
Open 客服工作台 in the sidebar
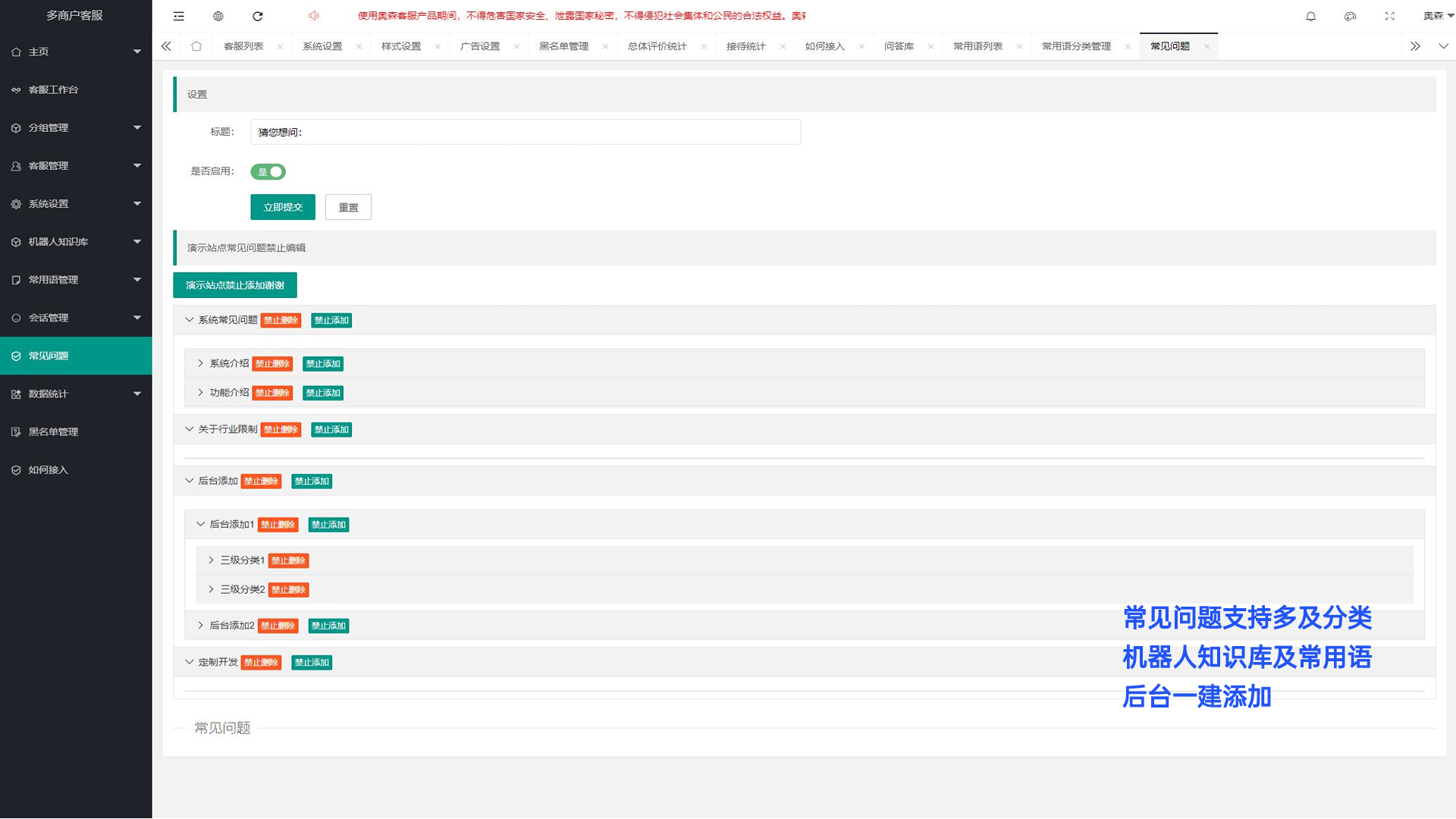tap(53, 89)
